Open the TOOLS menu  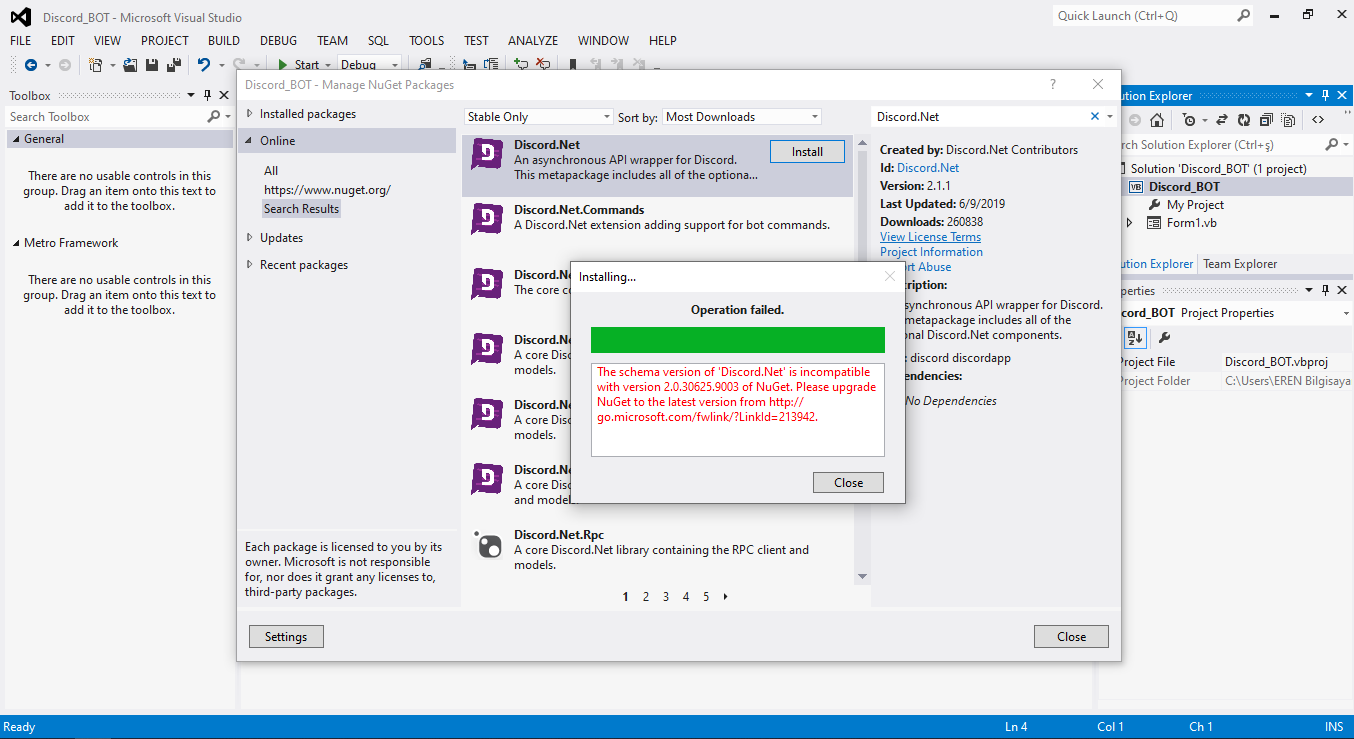427,41
